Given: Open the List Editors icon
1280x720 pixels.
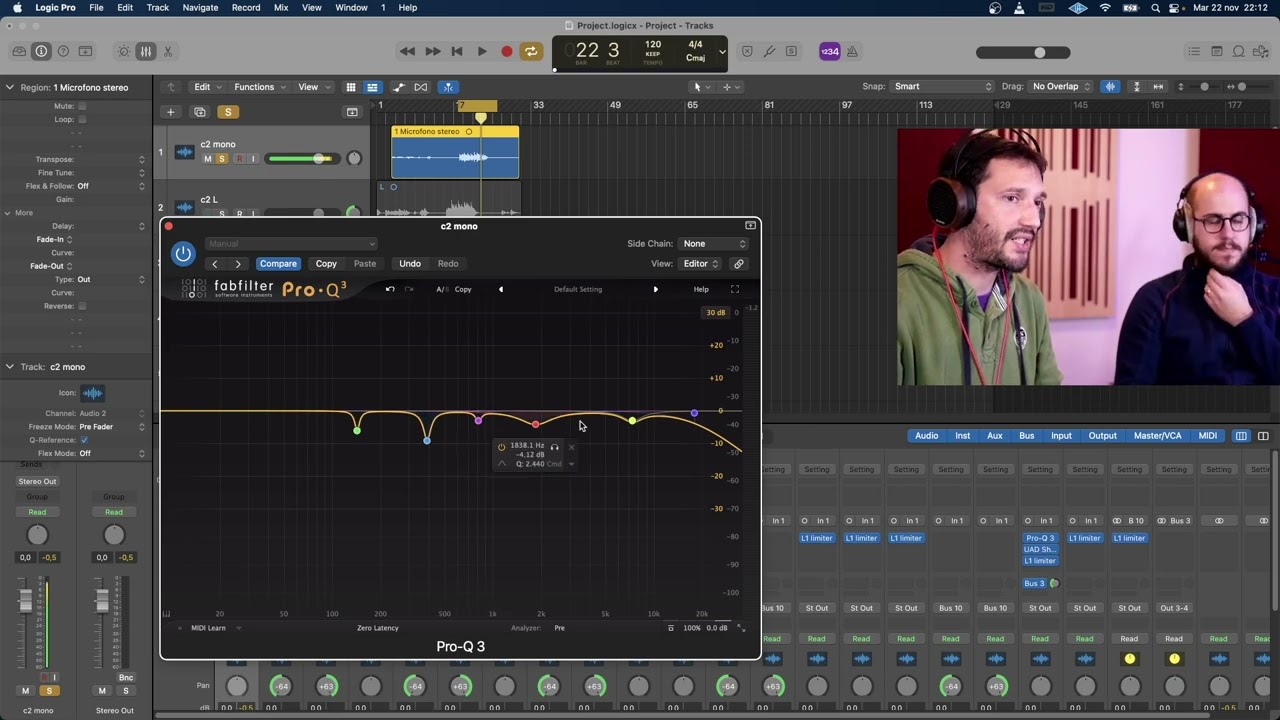Looking at the screenshot, I should 1194,51.
